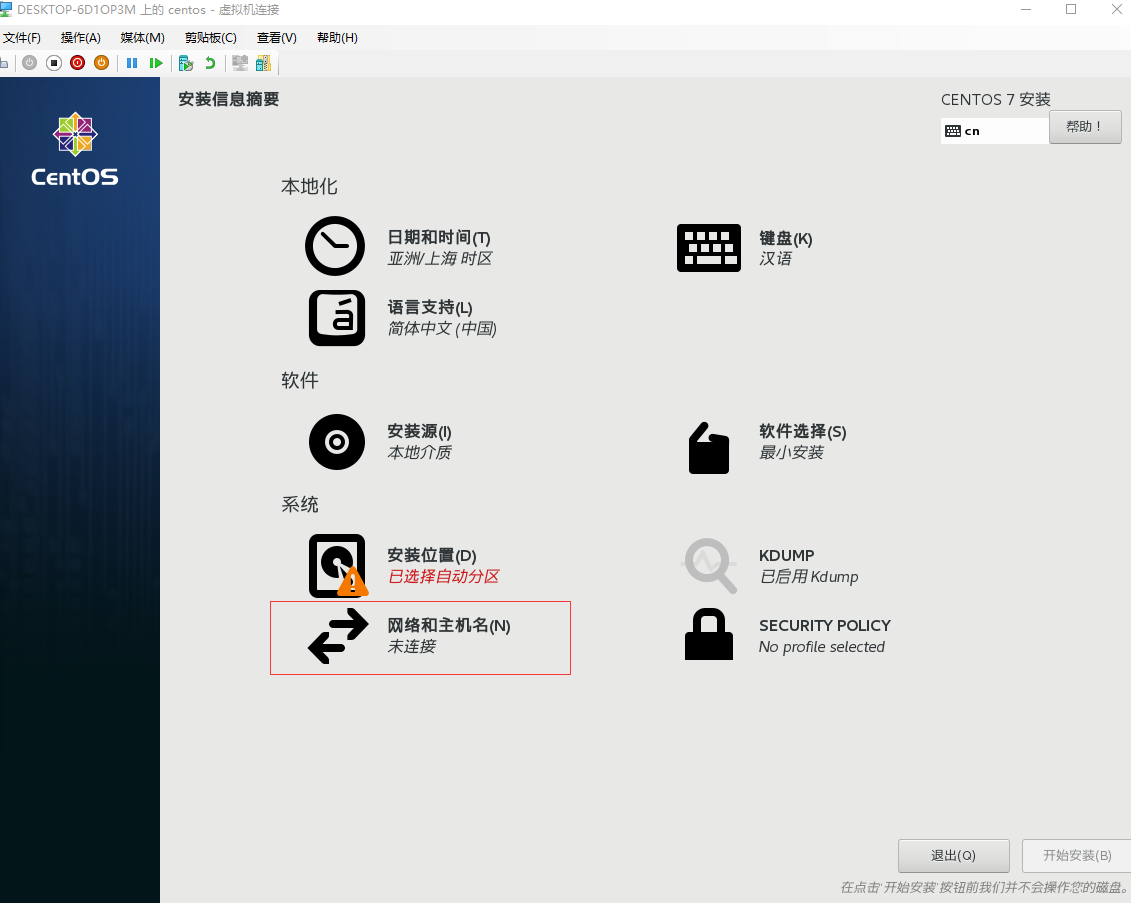
Task: Open the Language Support icon
Action: pyautogui.click(x=337, y=318)
